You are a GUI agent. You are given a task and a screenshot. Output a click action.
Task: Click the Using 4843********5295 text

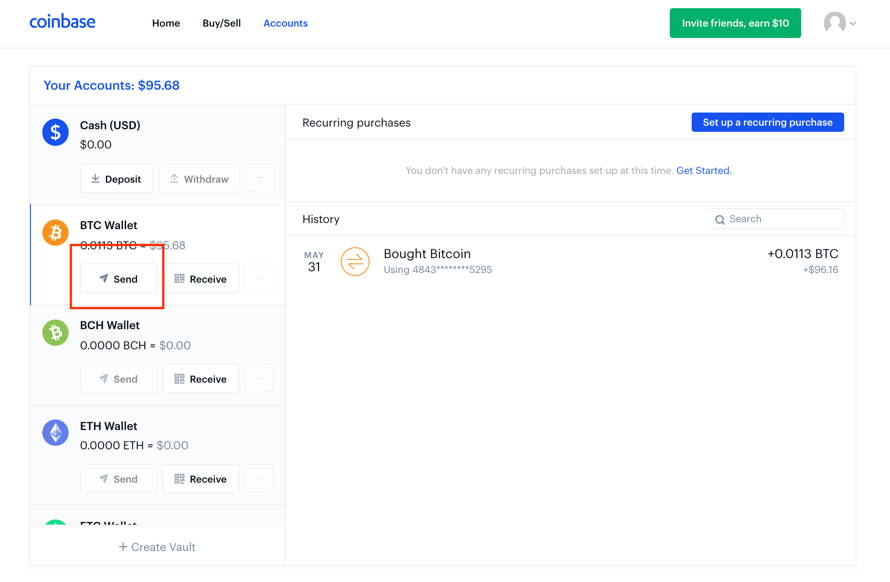pos(438,270)
